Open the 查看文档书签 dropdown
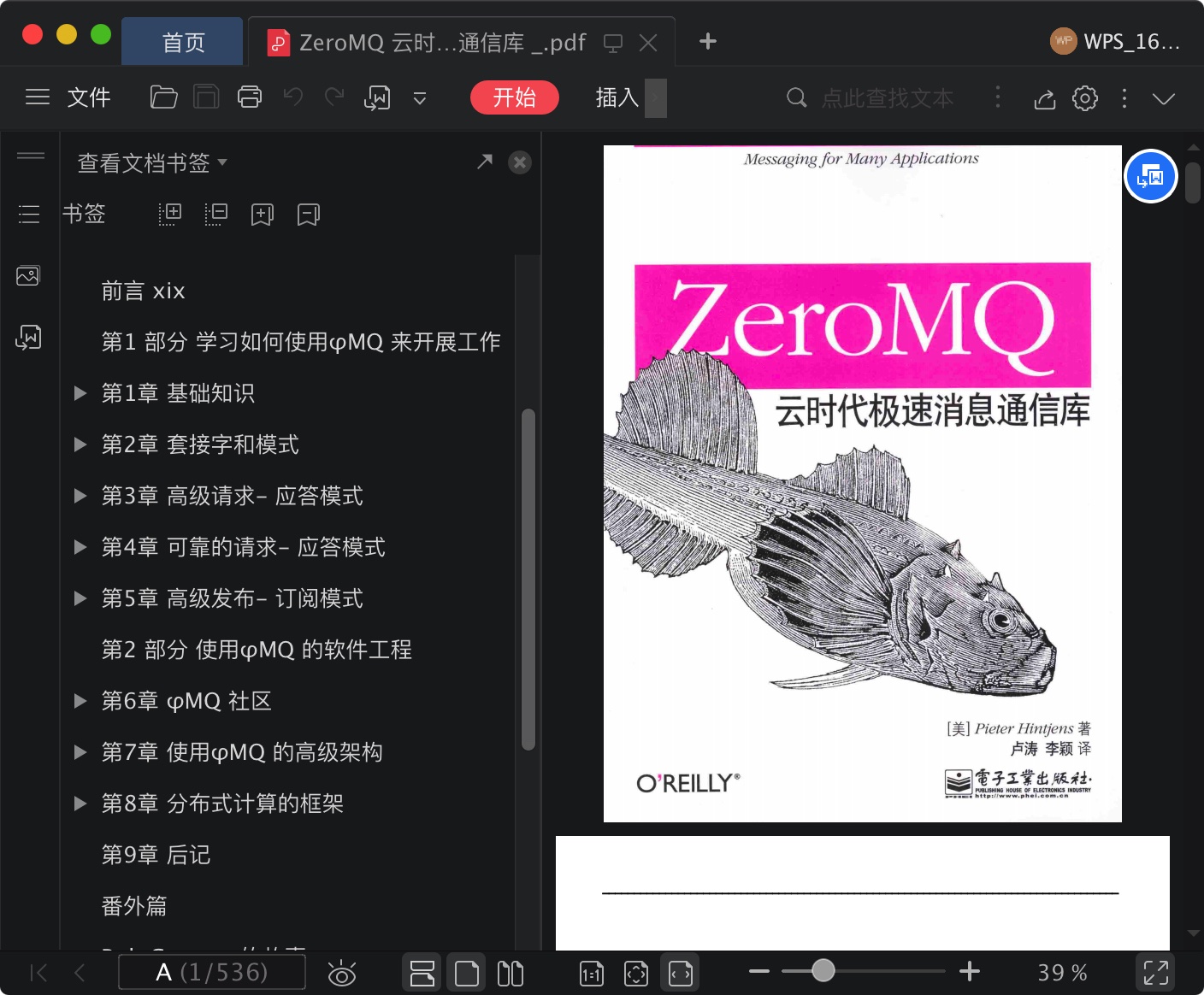1204x995 pixels. 152,162
